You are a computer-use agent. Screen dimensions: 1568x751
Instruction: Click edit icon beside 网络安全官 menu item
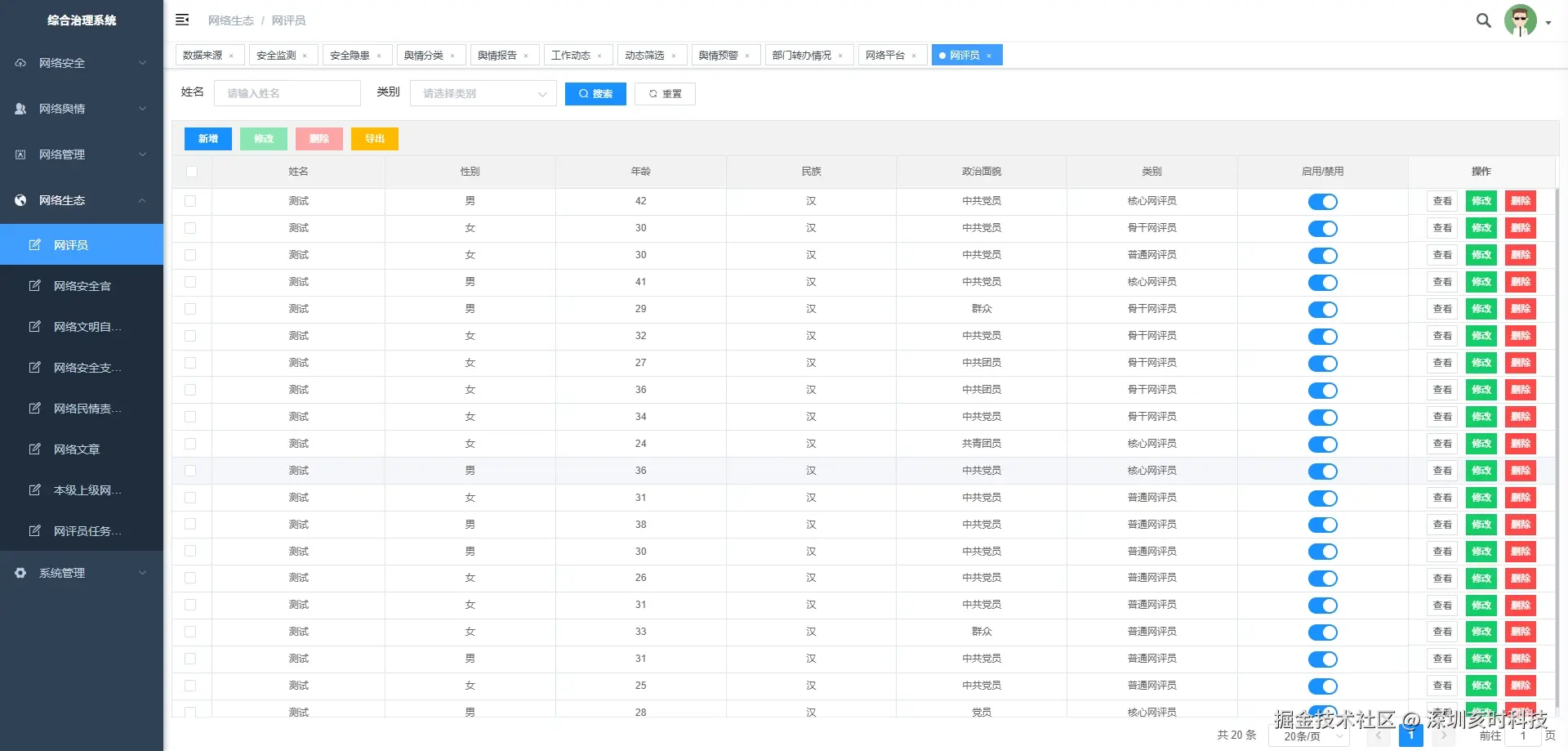(34, 285)
